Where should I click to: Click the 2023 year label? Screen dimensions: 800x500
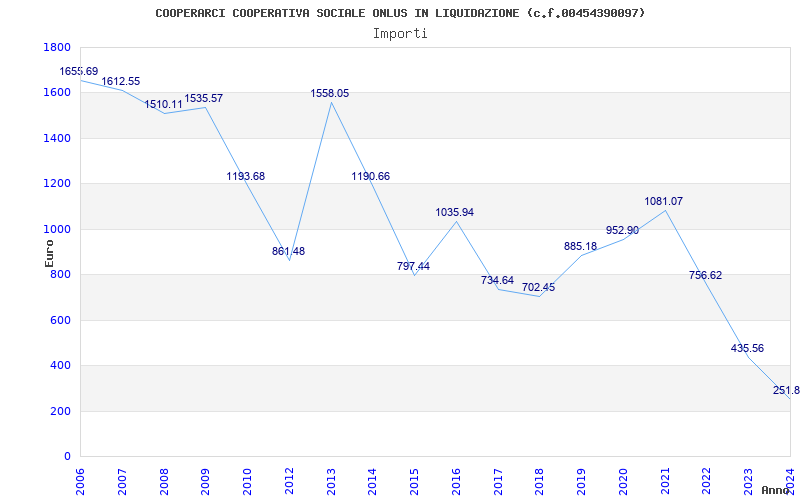(748, 482)
